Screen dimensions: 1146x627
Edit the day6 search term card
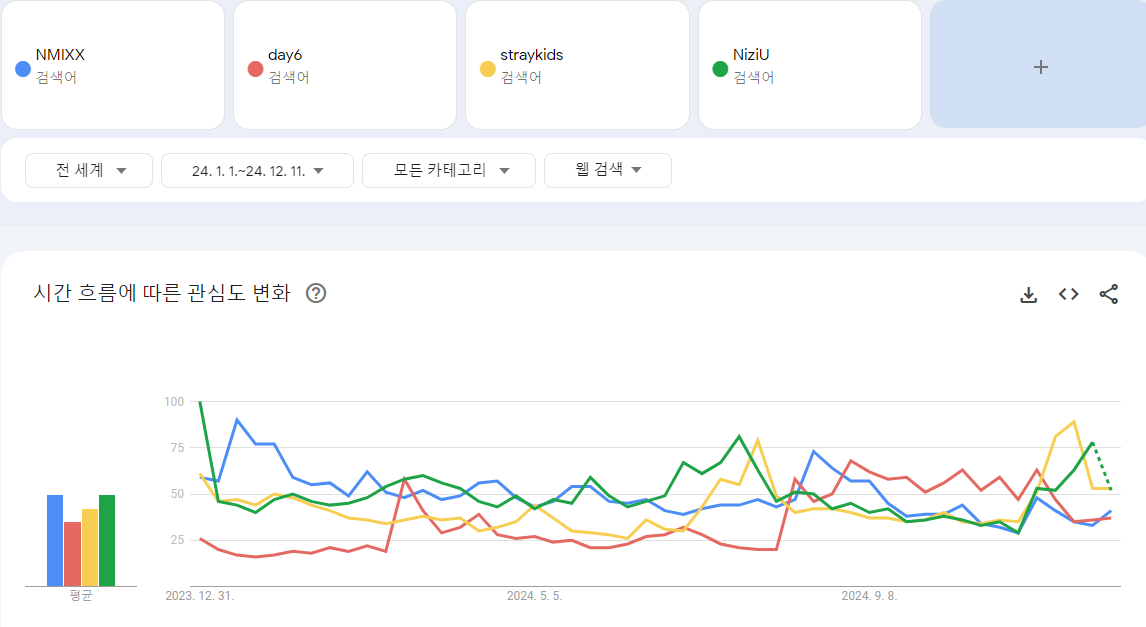pyautogui.click(x=345, y=64)
